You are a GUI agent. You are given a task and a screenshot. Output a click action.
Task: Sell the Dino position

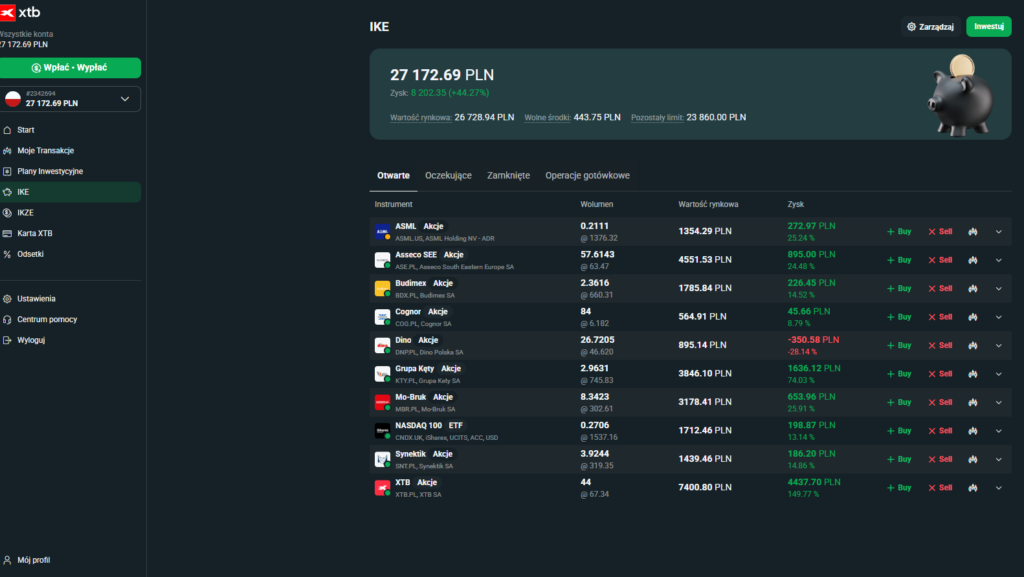point(940,345)
